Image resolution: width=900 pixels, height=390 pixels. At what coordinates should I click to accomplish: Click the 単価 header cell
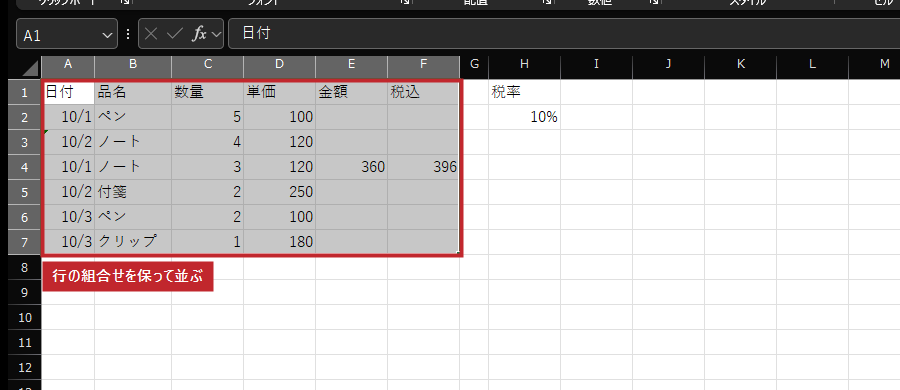pyautogui.click(x=280, y=92)
